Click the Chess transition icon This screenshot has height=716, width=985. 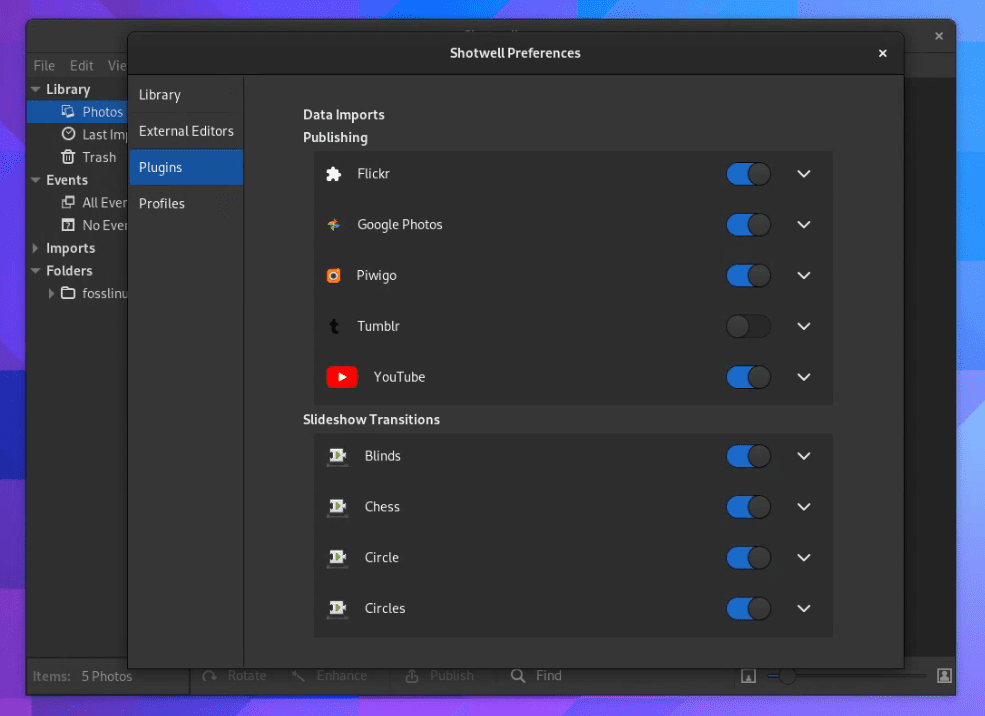[x=337, y=507]
